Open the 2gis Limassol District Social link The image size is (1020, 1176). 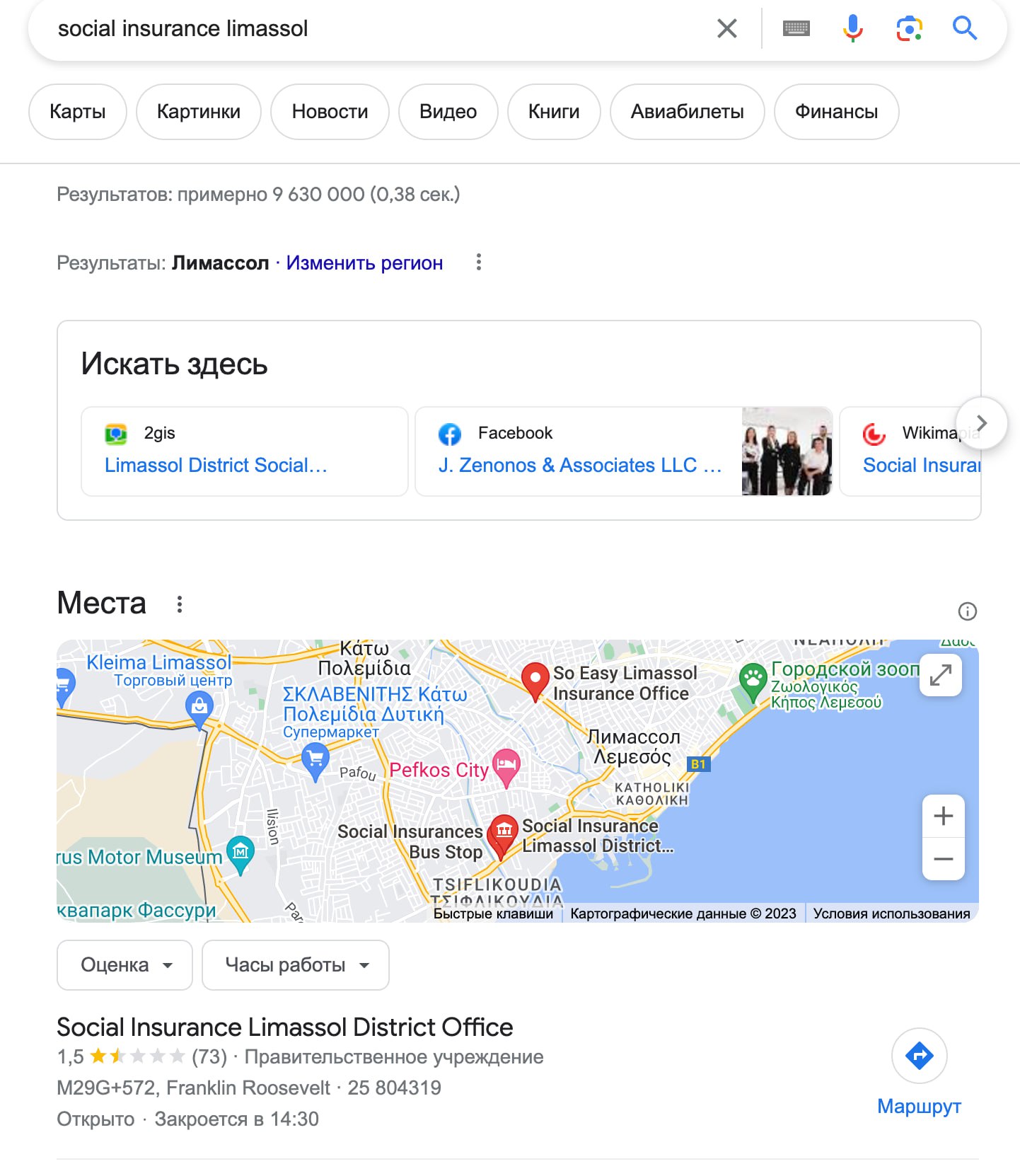[x=216, y=465]
